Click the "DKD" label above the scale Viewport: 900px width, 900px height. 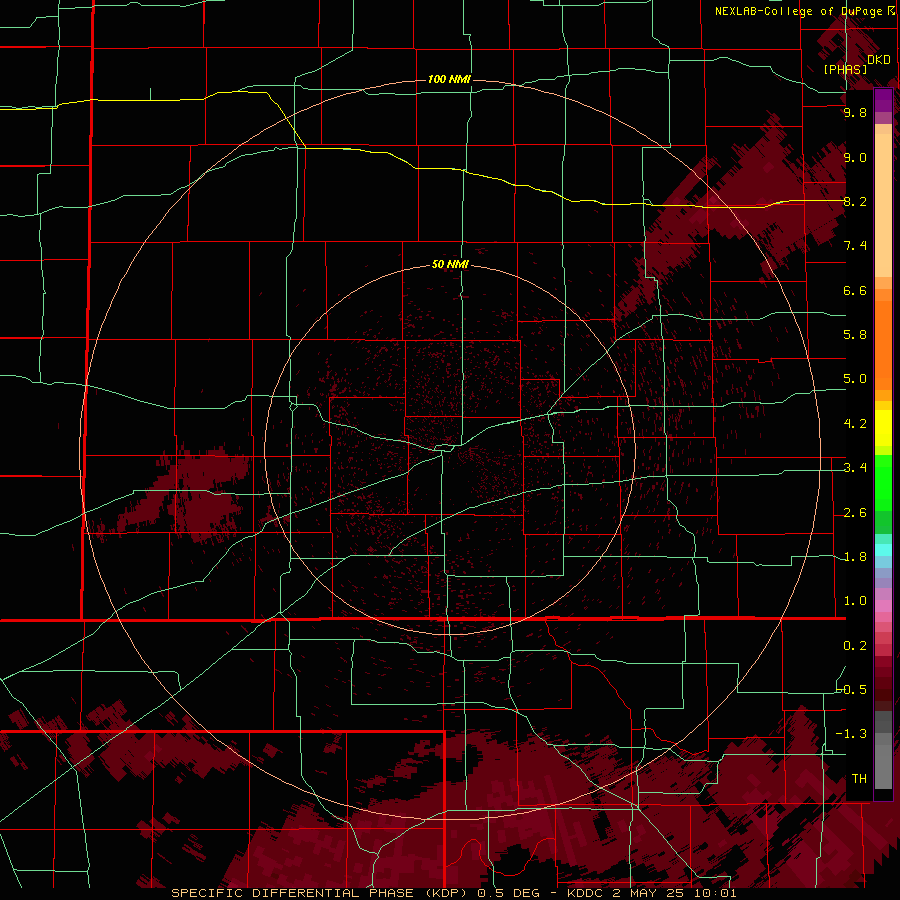879,59
